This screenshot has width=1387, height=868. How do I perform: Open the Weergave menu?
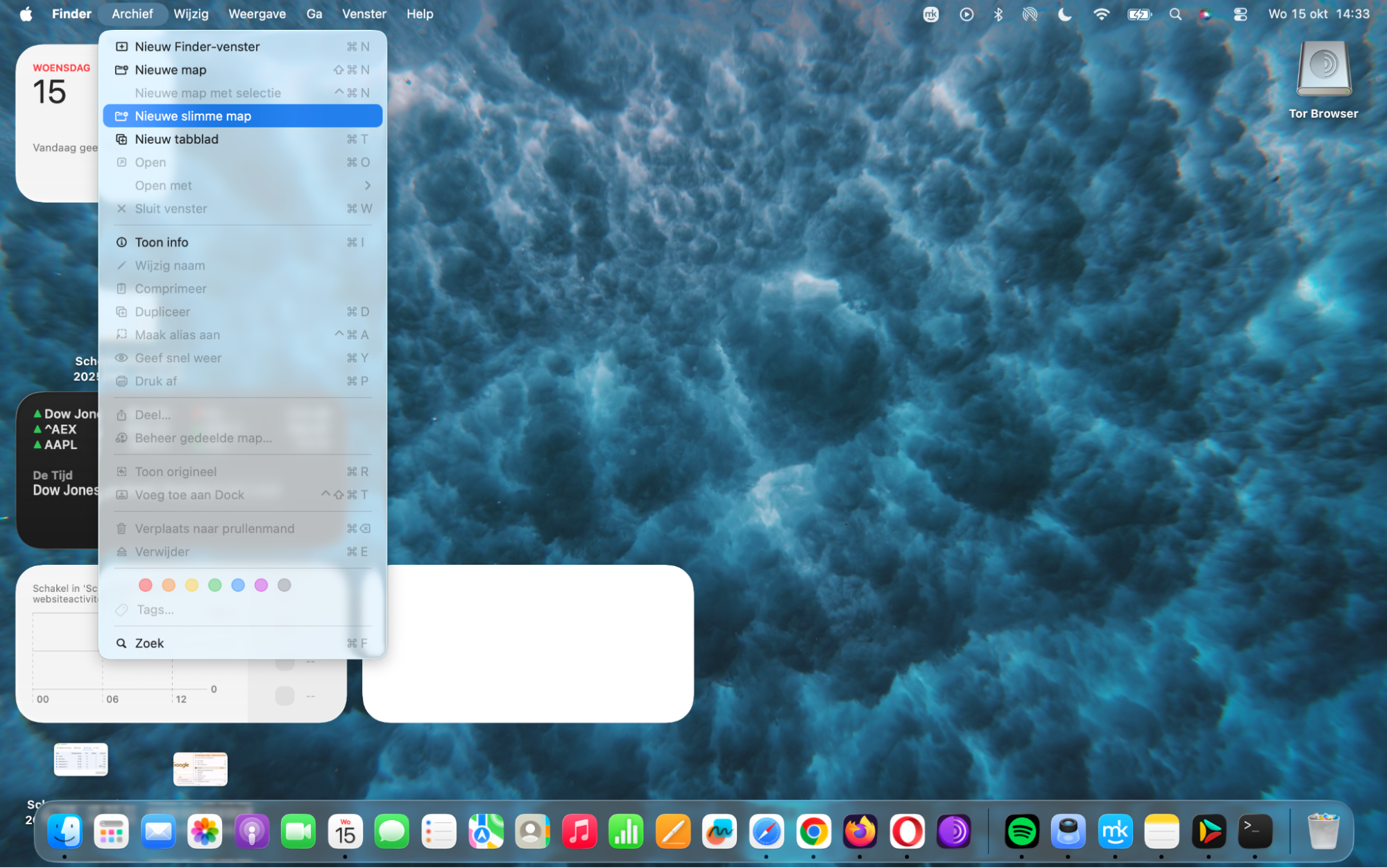tap(257, 13)
